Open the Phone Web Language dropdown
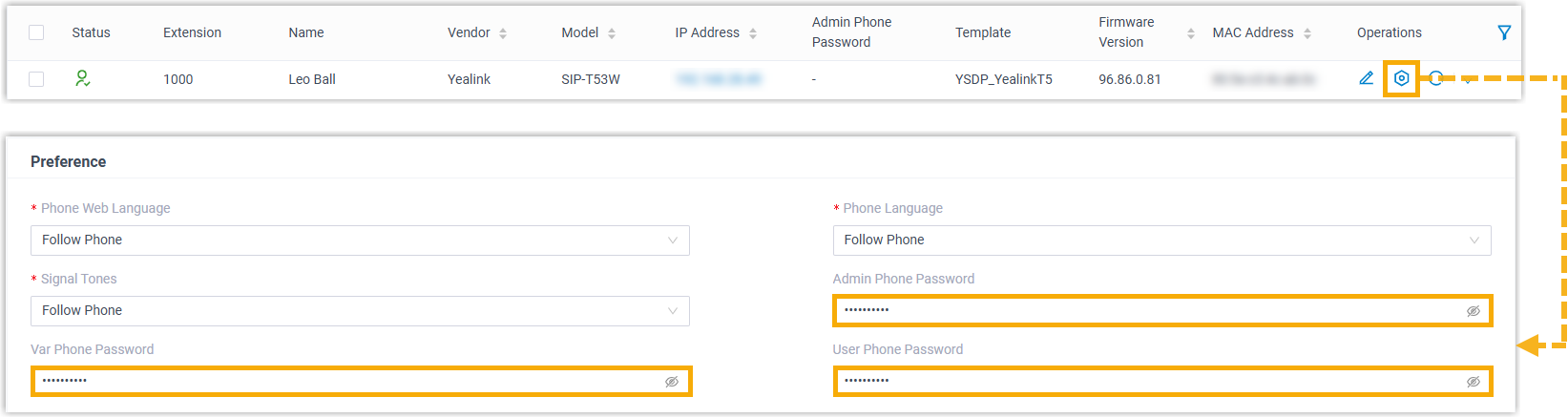This screenshot has width=1568, height=418. [x=360, y=240]
